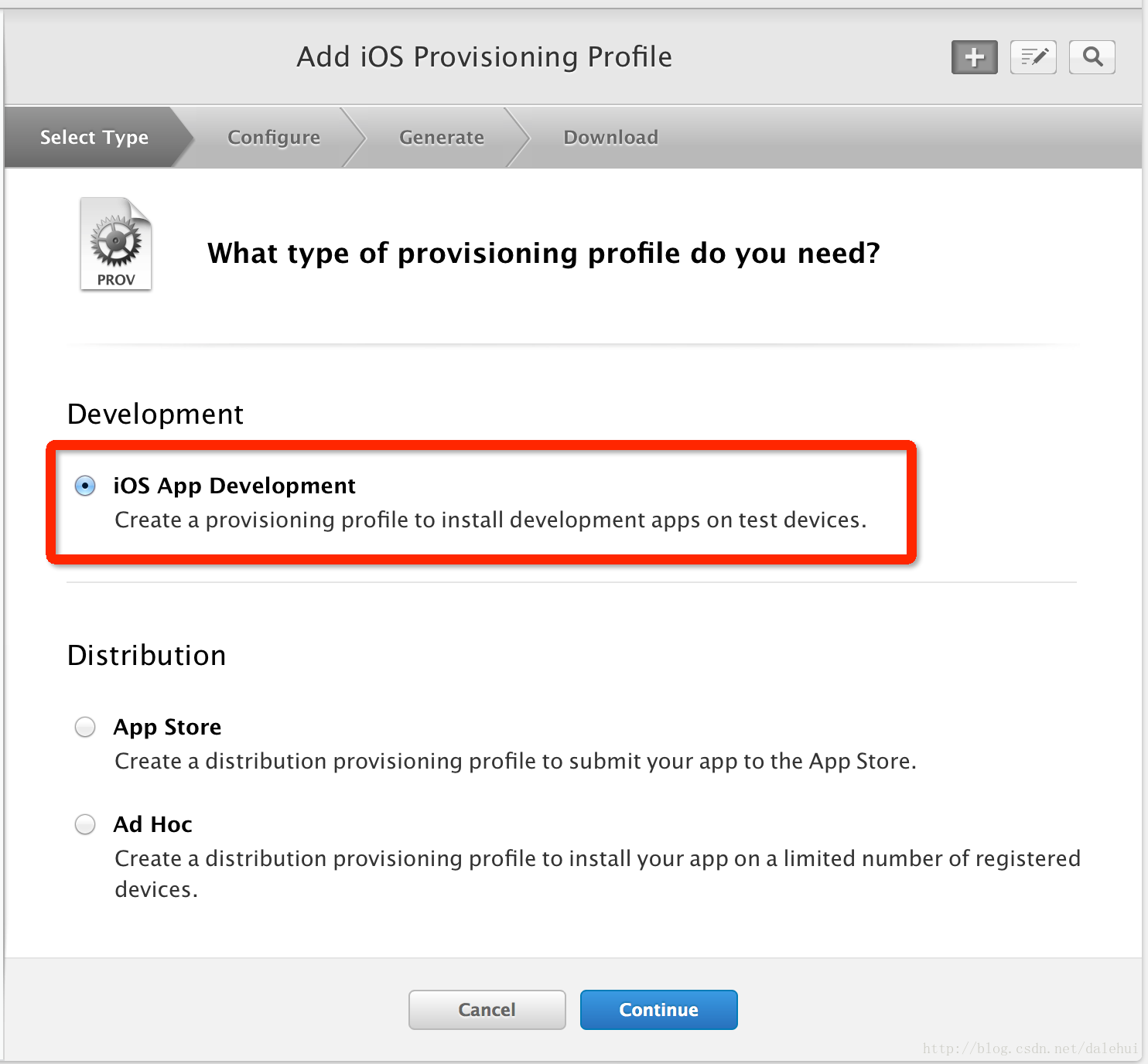
Task: Open the Generate step
Action: click(x=442, y=137)
